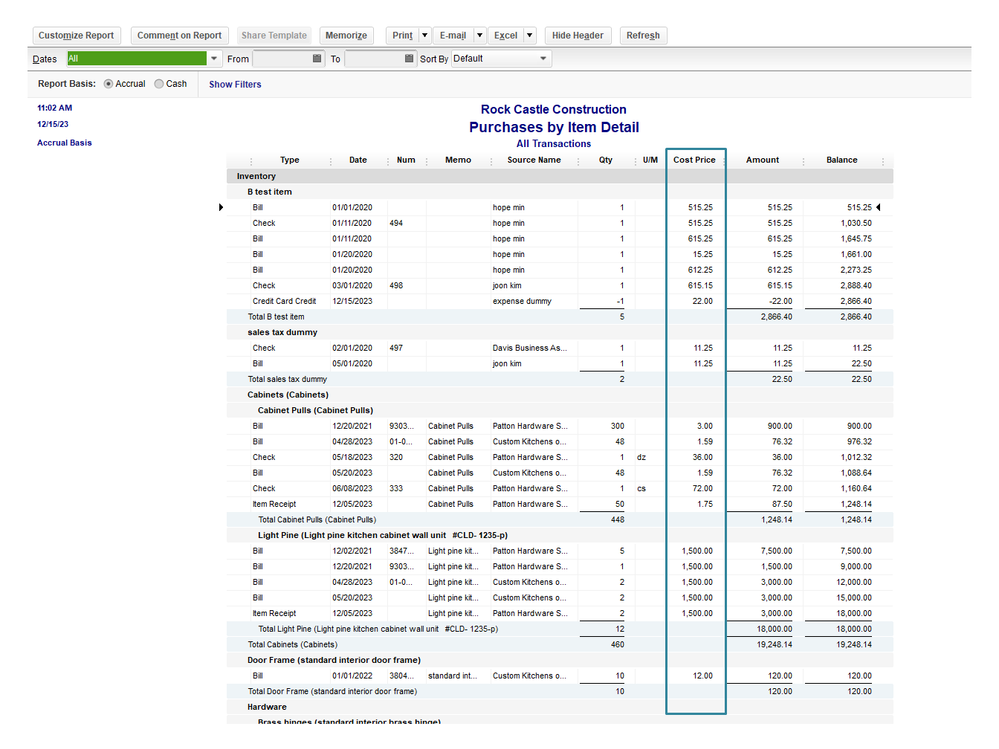The height and width of the screenshot is (749, 999).
Task: Click Hide Header button
Action: coord(578,35)
